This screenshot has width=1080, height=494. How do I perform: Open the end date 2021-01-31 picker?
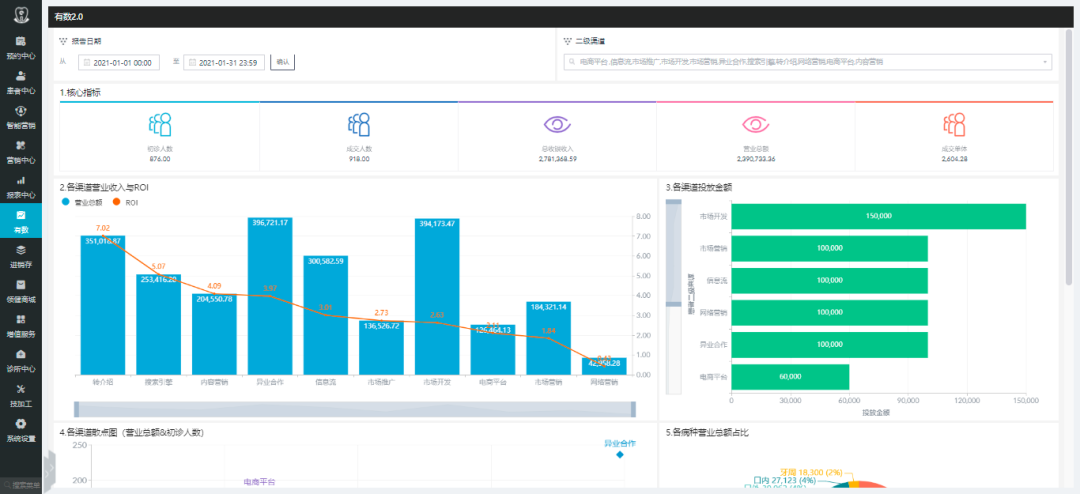[x=224, y=63]
